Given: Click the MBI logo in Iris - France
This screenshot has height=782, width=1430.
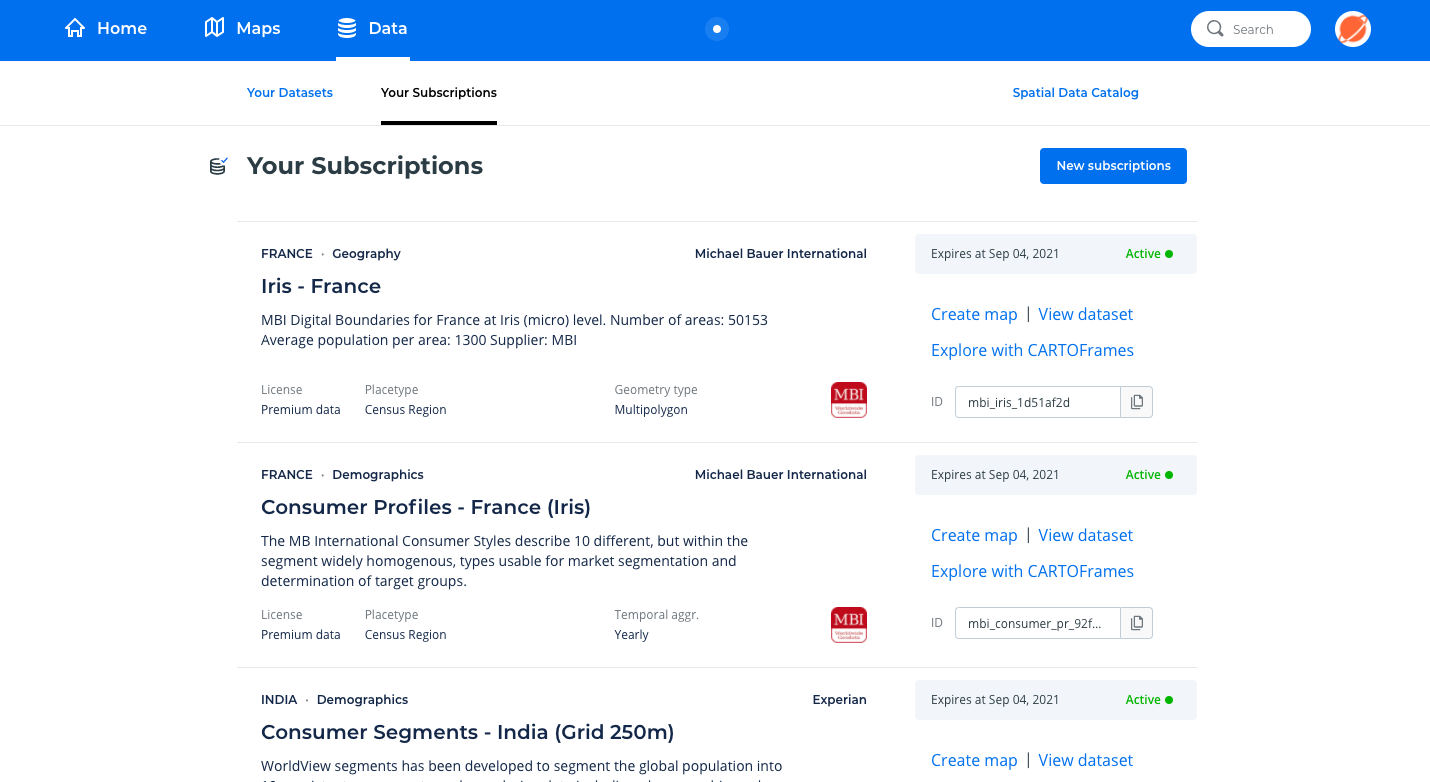Looking at the screenshot, I should (x=849, y=400).
